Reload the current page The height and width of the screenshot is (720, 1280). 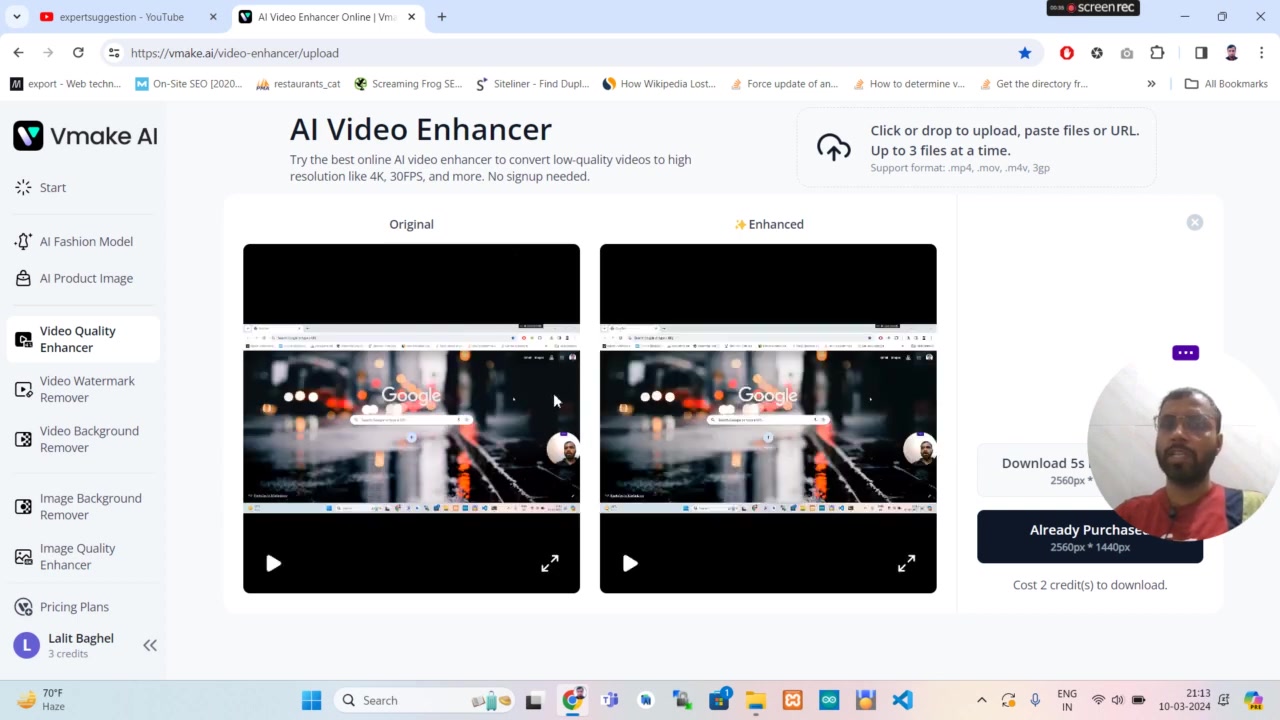tap(78, 53)
